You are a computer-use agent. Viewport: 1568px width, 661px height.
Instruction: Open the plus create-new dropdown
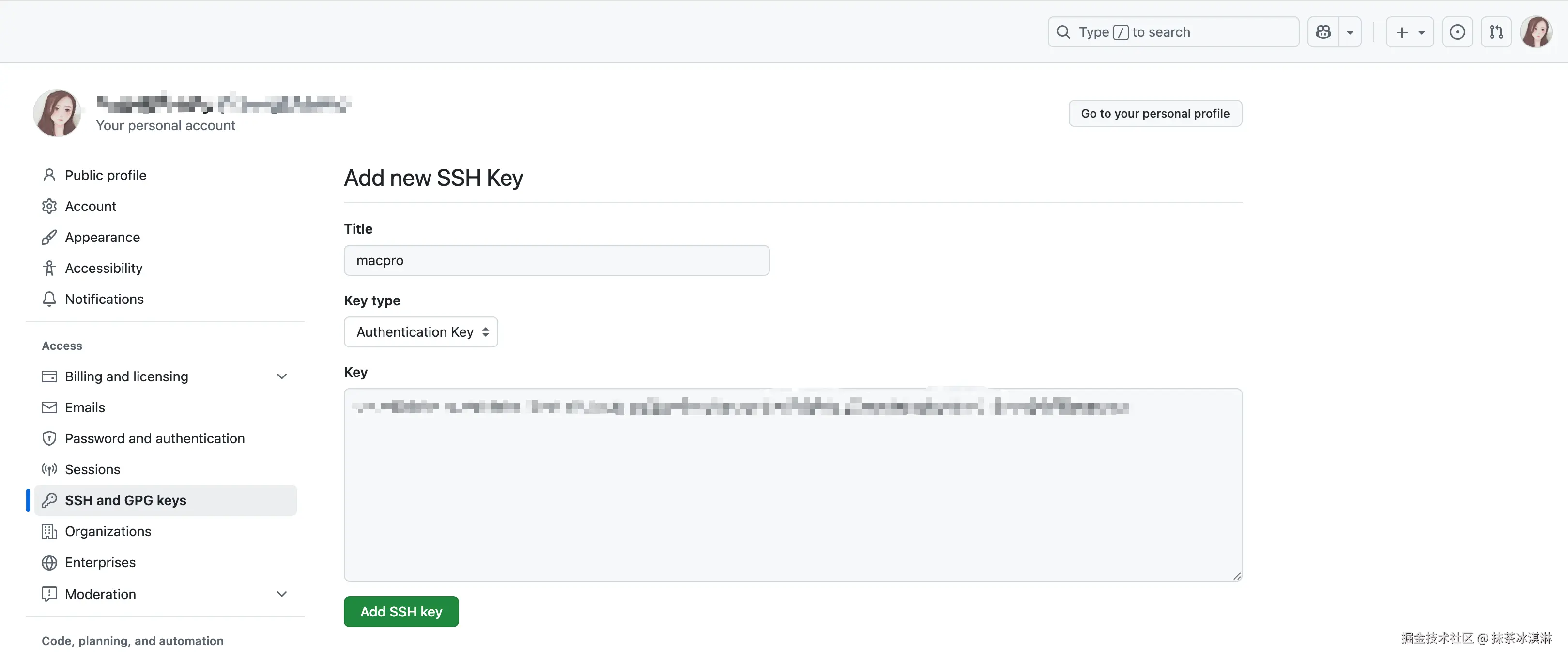point(1410,32)
